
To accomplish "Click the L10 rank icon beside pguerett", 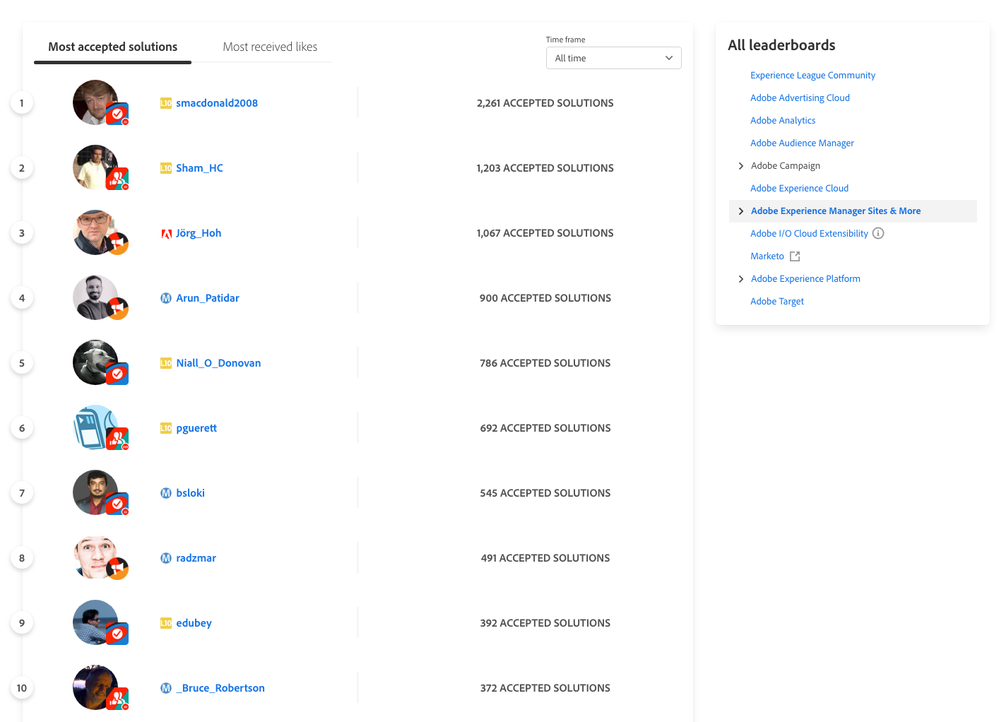I will 166,428.
